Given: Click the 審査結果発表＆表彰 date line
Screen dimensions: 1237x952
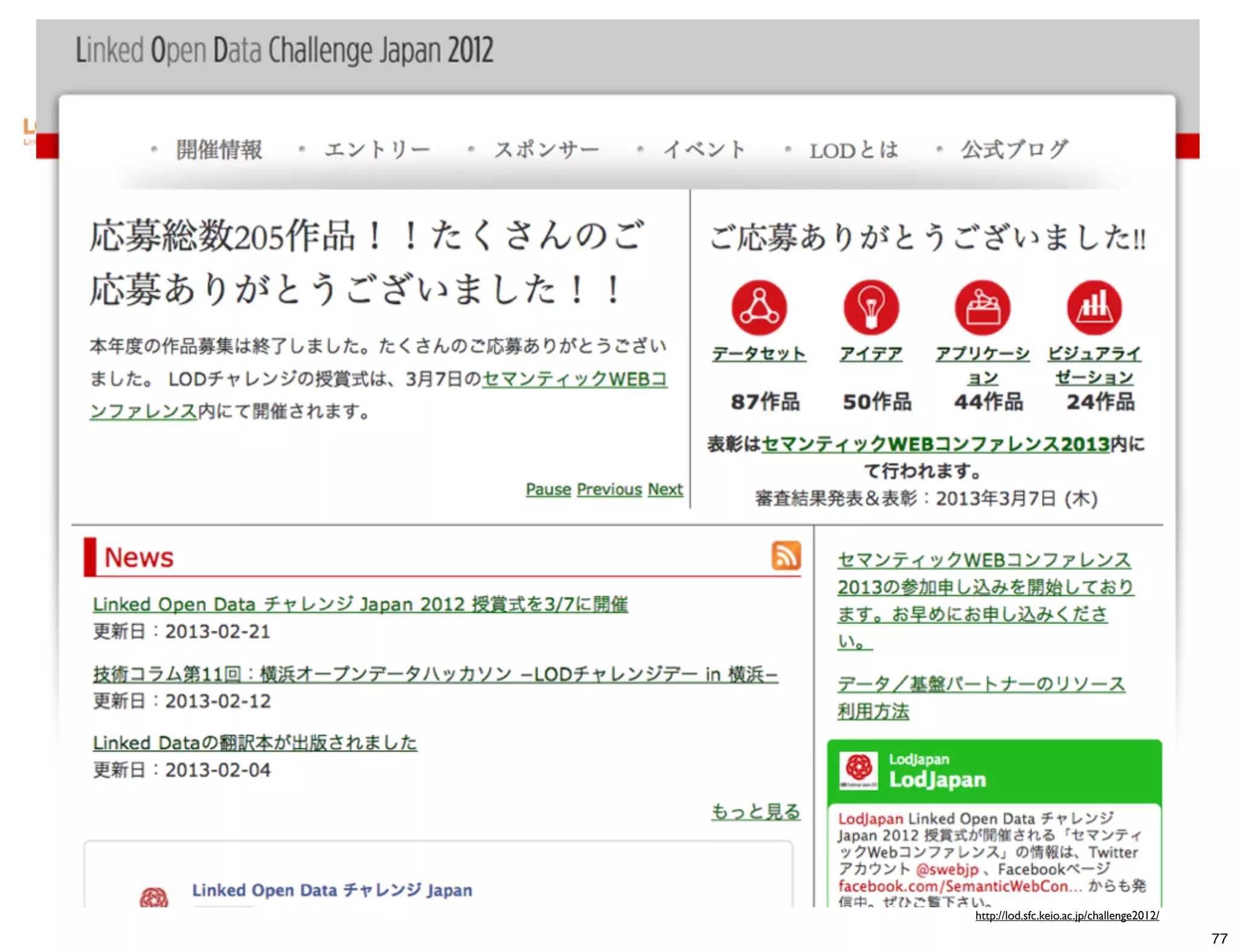Looking at the screenshot, I should coord(926,498).
